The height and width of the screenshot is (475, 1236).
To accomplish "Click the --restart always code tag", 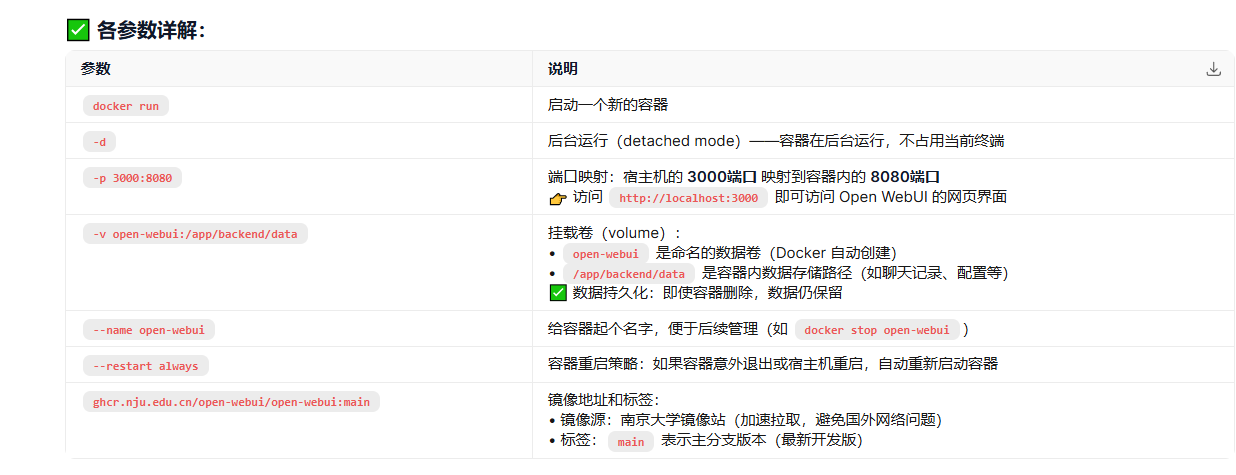I will click(146, 366).
